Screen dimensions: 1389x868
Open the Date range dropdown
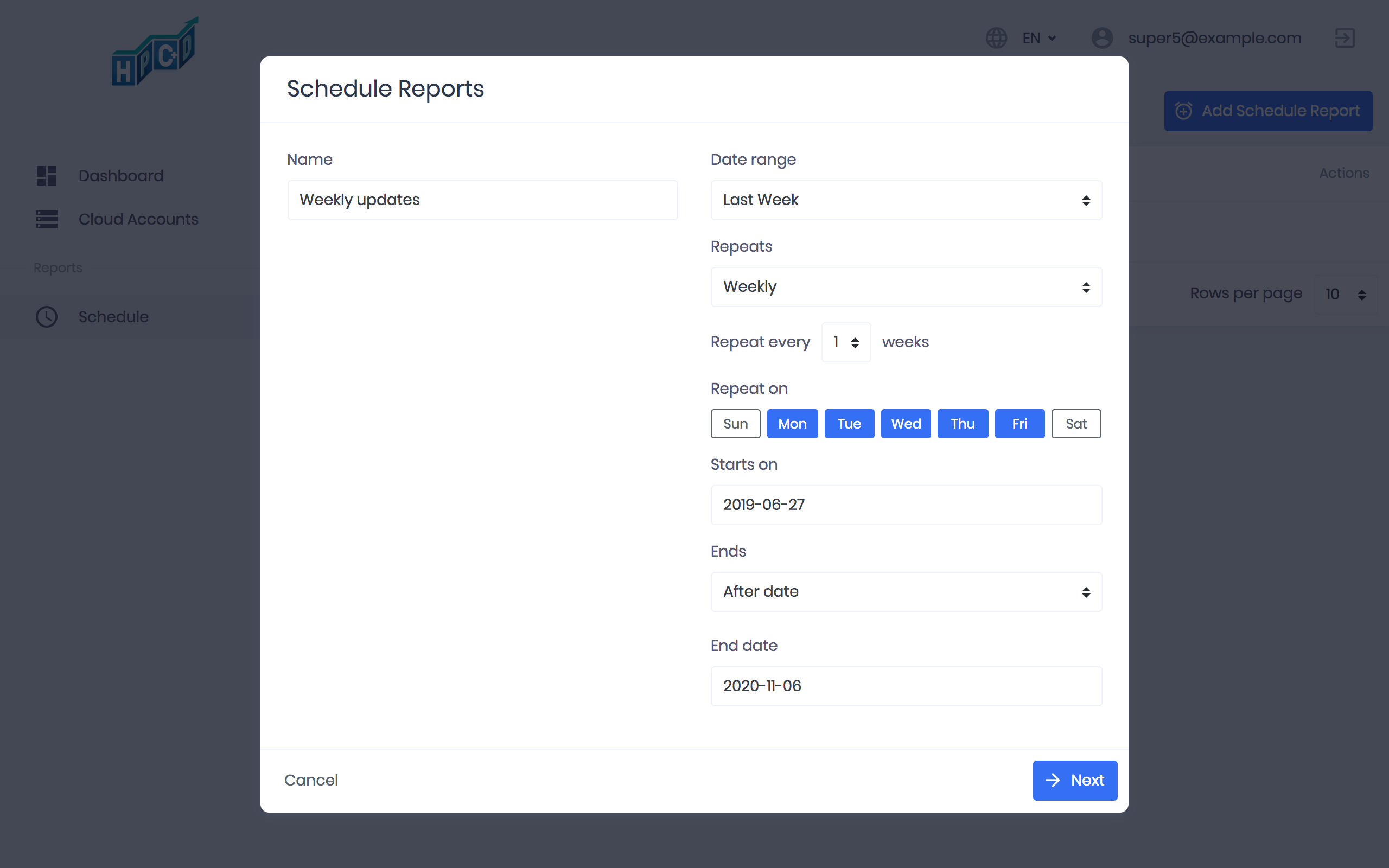click(x=906, y=200)
